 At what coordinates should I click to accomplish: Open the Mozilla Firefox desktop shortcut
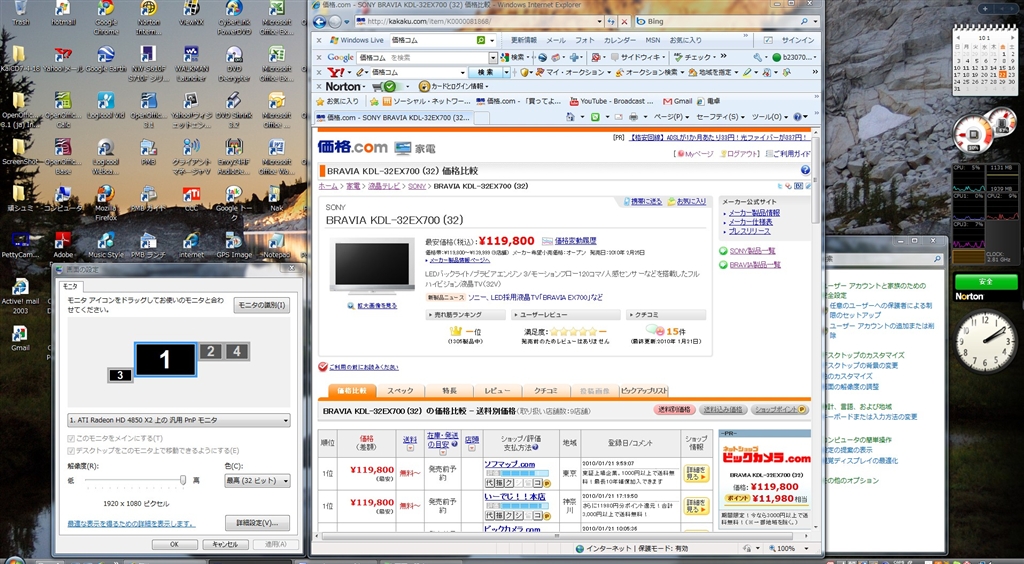pos(106,204)
